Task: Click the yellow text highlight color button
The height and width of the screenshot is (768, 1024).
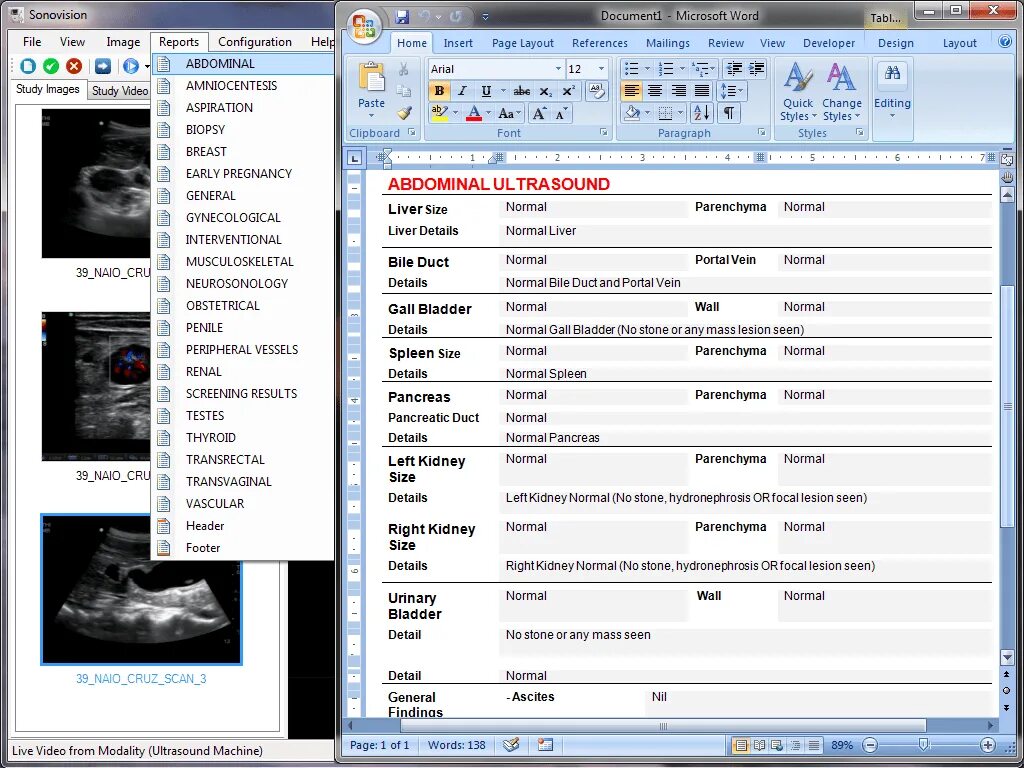Action: coord(439,114)
